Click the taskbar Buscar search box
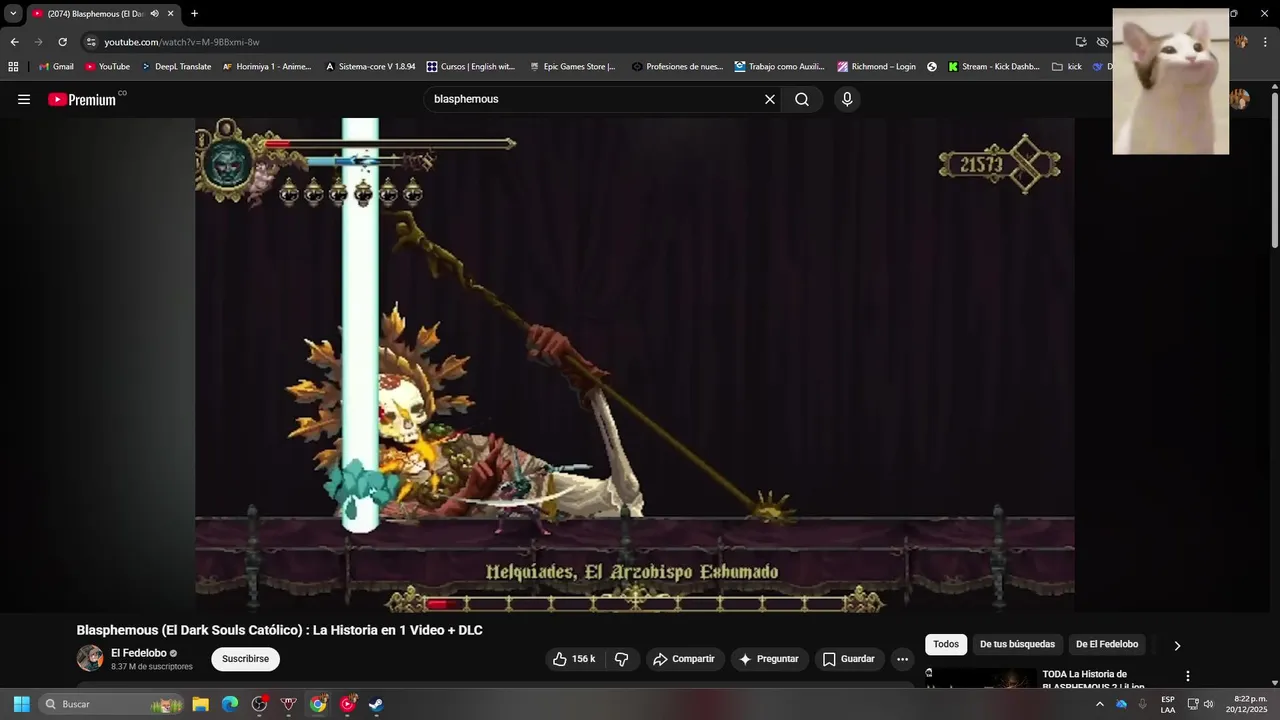The height and width of the screenshot is (720, 1280). [112, 704]
